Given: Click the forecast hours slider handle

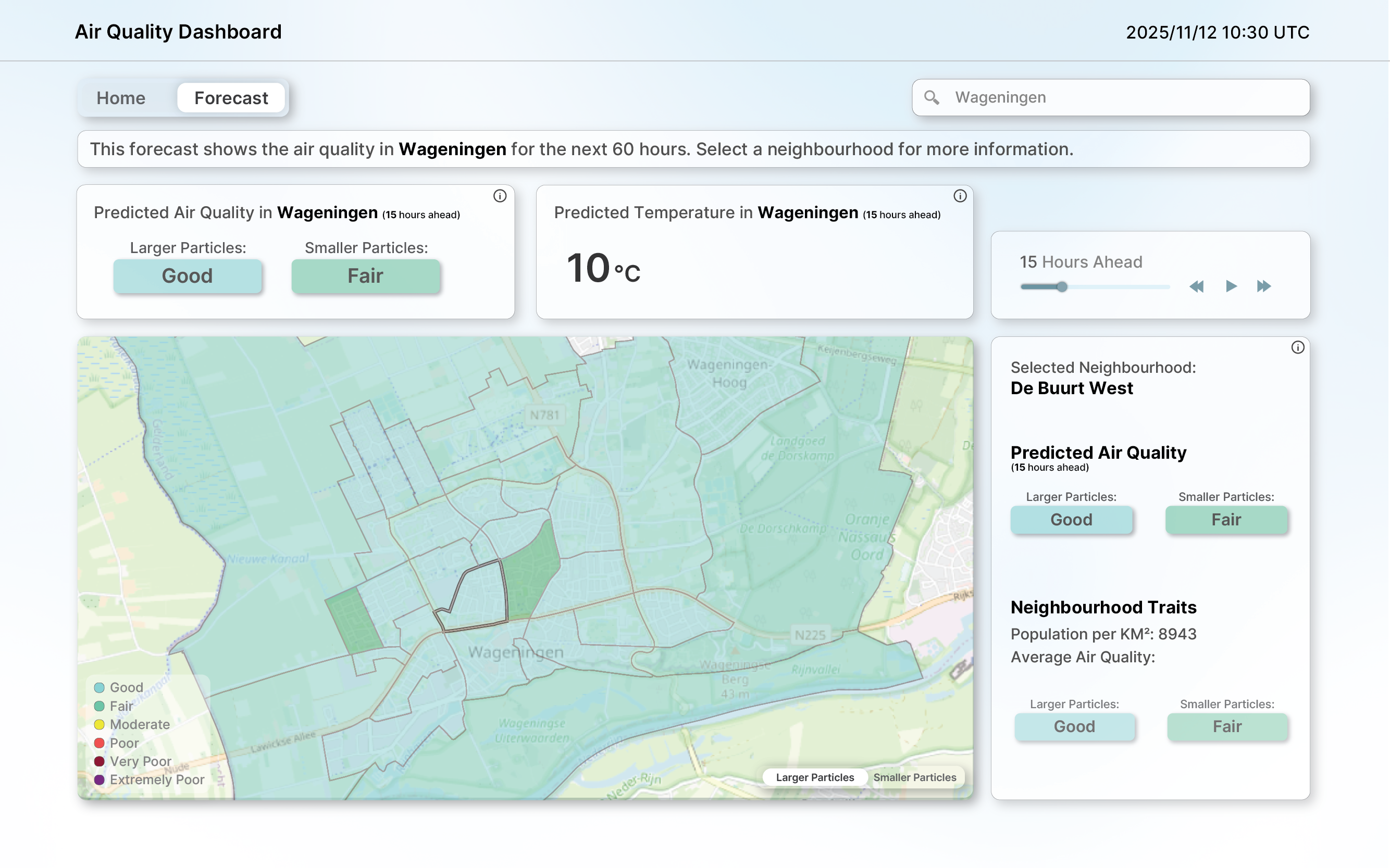Looking at the screenshot, I should click(1062, 286).
